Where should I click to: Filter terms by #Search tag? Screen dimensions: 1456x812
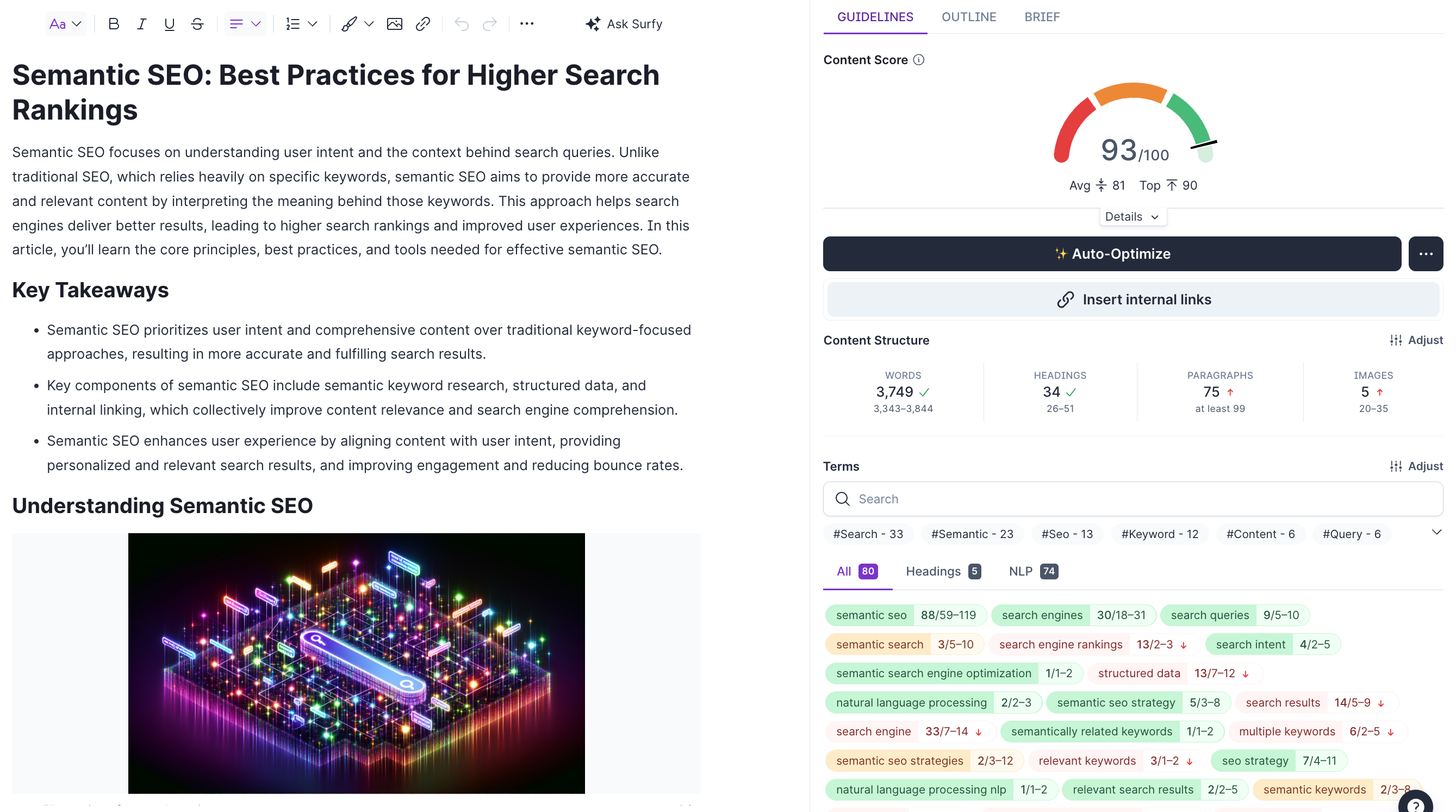[868, 534]
